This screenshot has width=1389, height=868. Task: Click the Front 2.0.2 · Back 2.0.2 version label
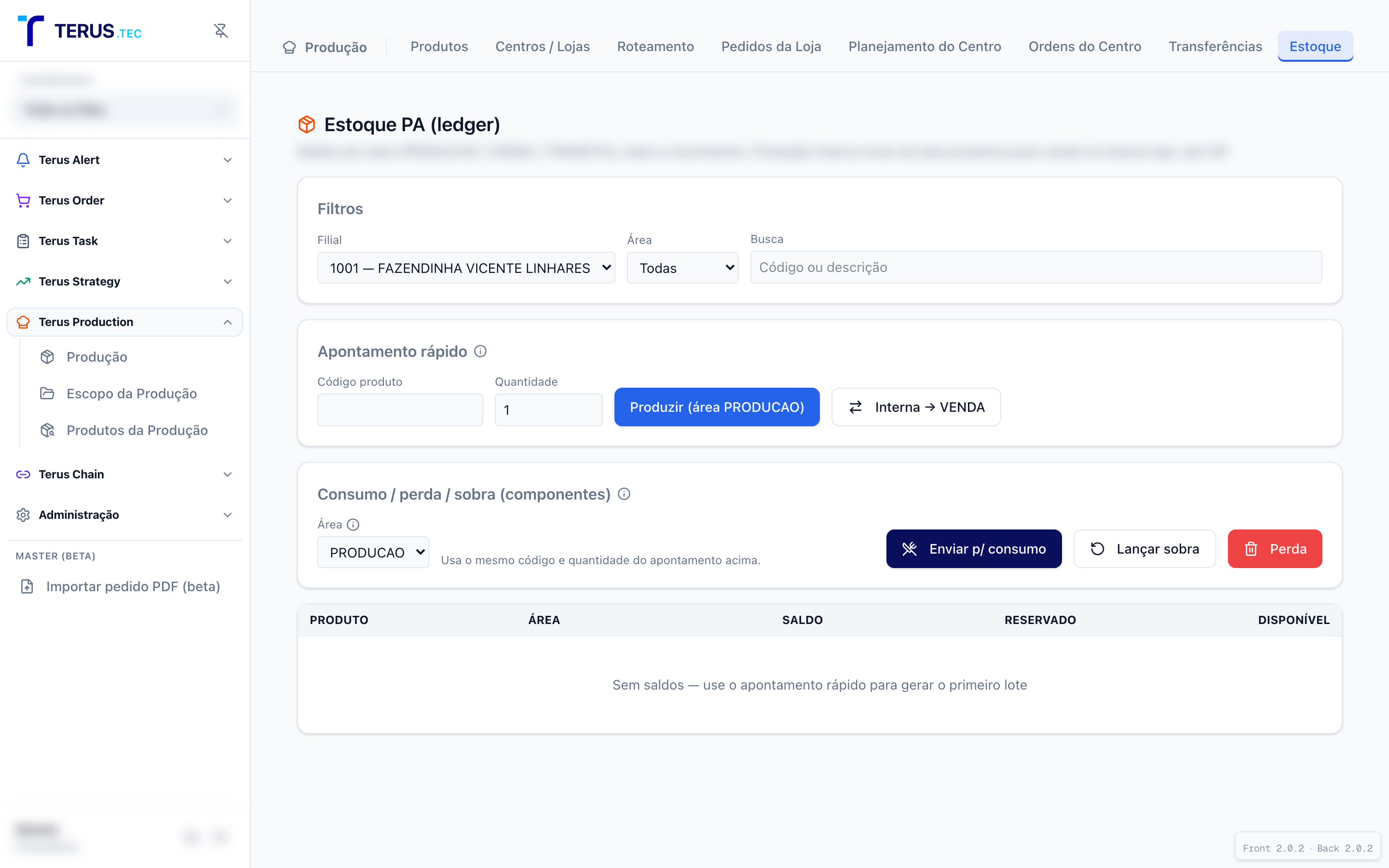1307,848
